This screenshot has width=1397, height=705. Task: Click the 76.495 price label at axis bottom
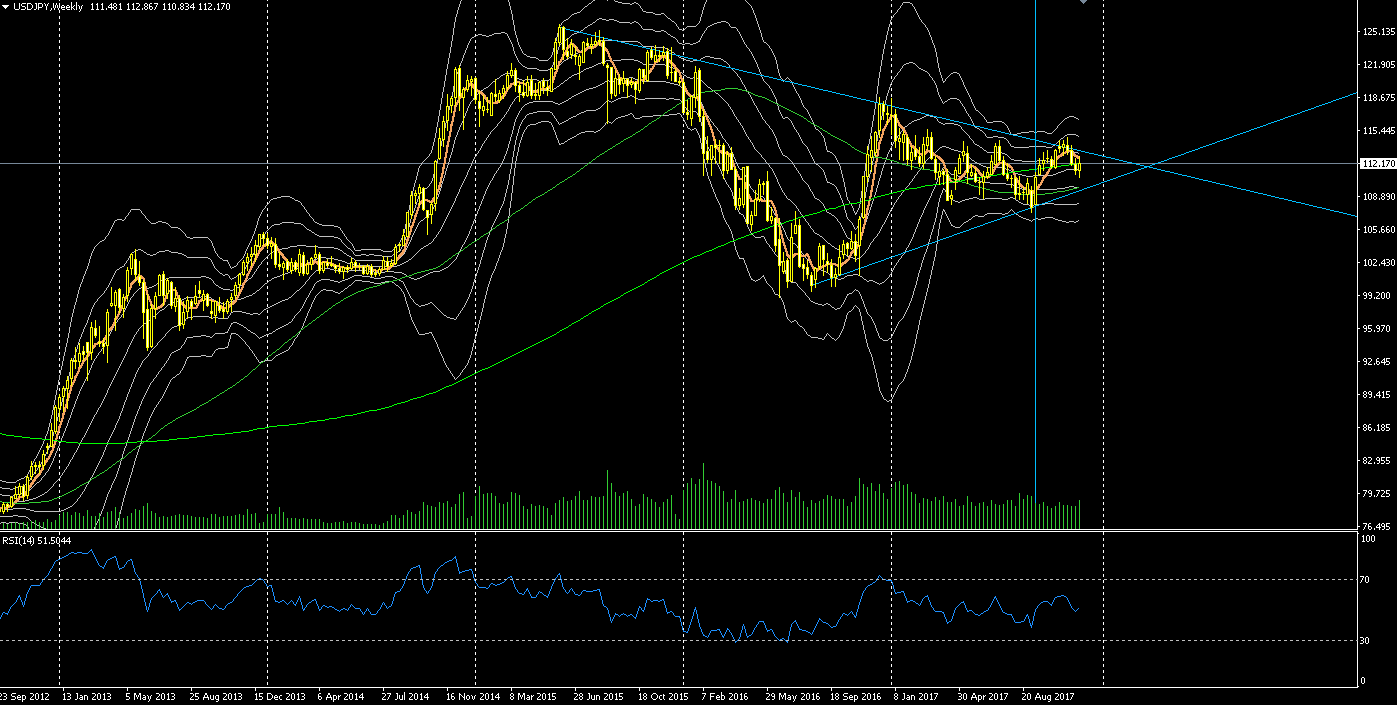[1378, 526]
